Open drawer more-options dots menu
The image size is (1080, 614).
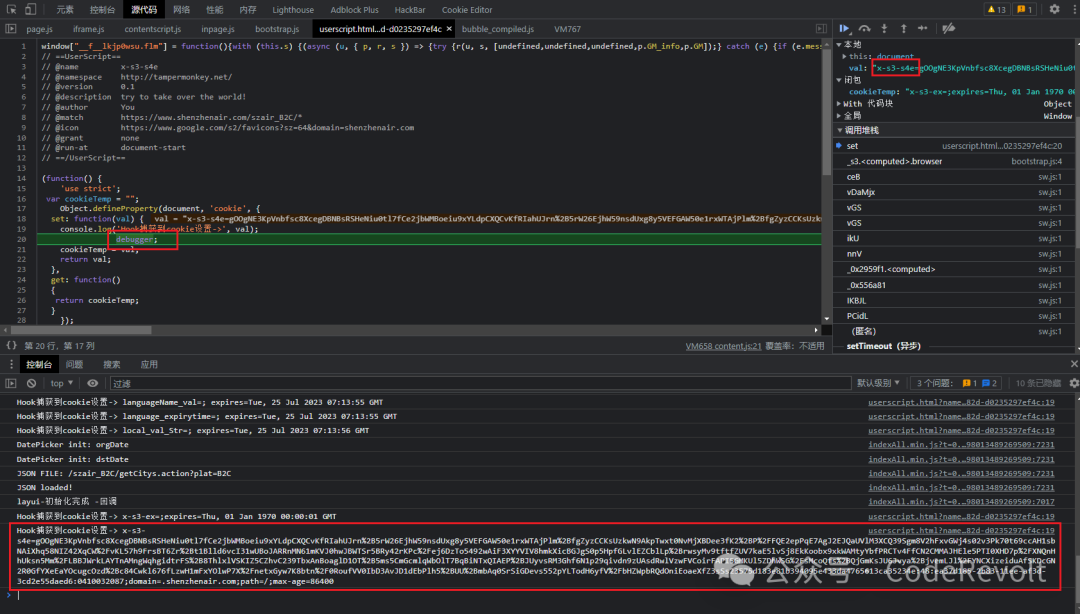11,365
